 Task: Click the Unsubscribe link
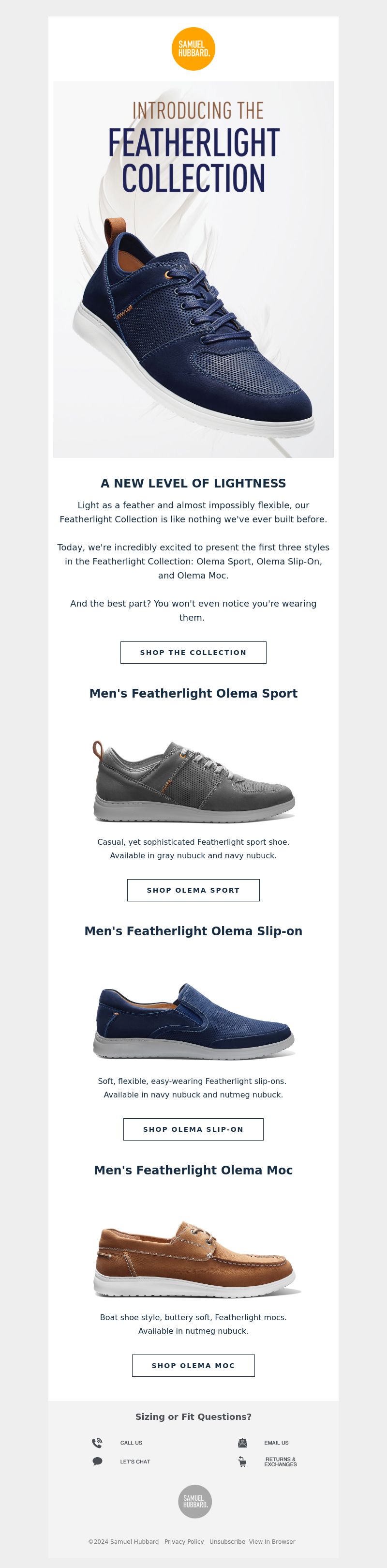tap(227, 1542)
